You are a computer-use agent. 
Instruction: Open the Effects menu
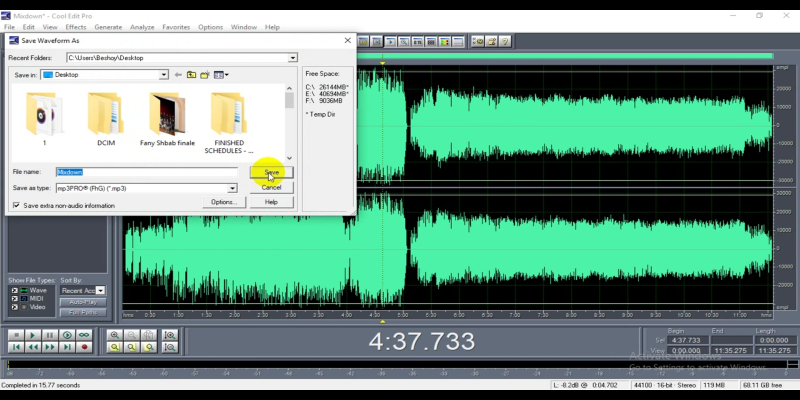pos(76,27)
